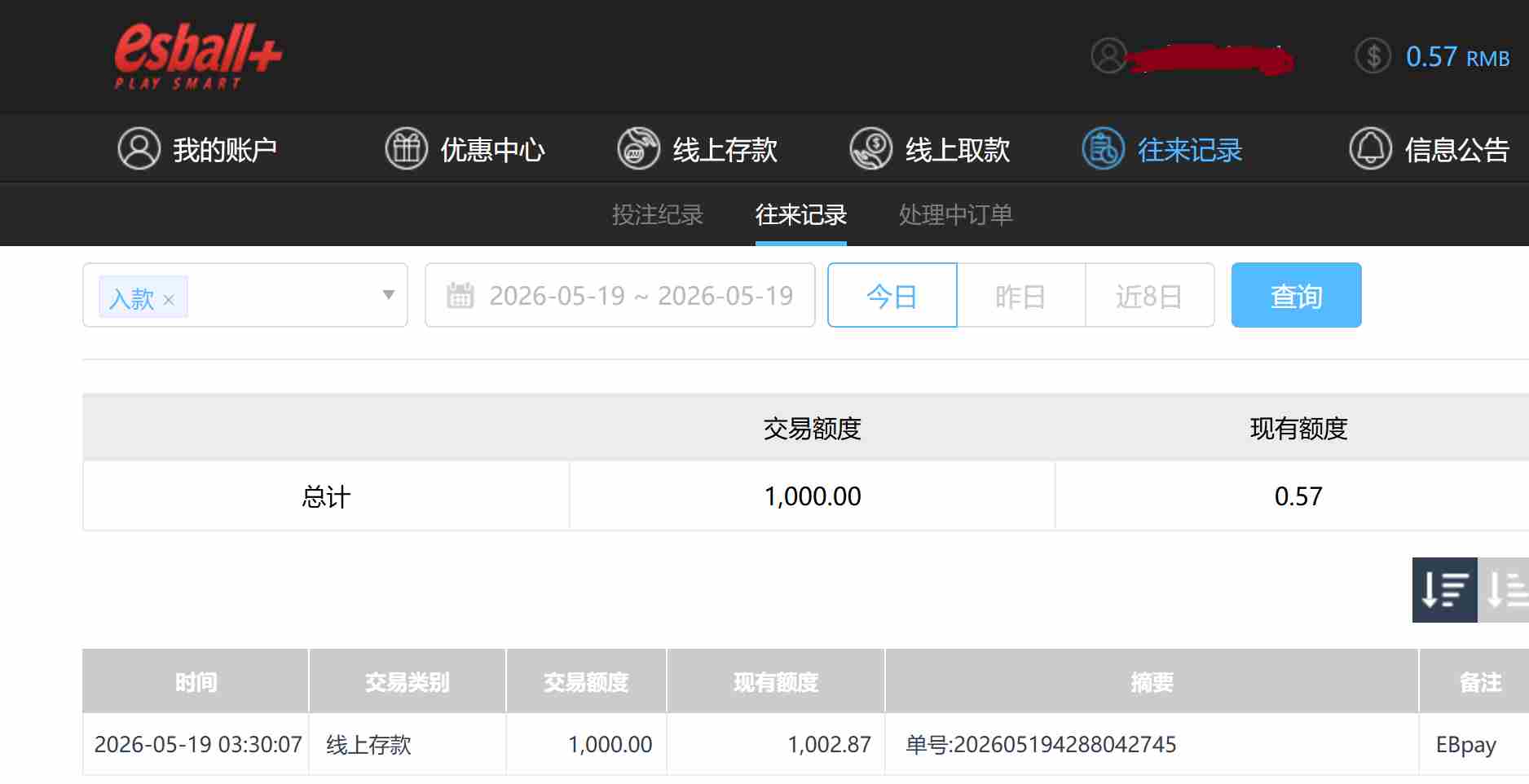Image resolution: width=1529 pixels, height=784 pixels.
Task: Click the 信息公告 bell icon
Action: pos(1371,149)
